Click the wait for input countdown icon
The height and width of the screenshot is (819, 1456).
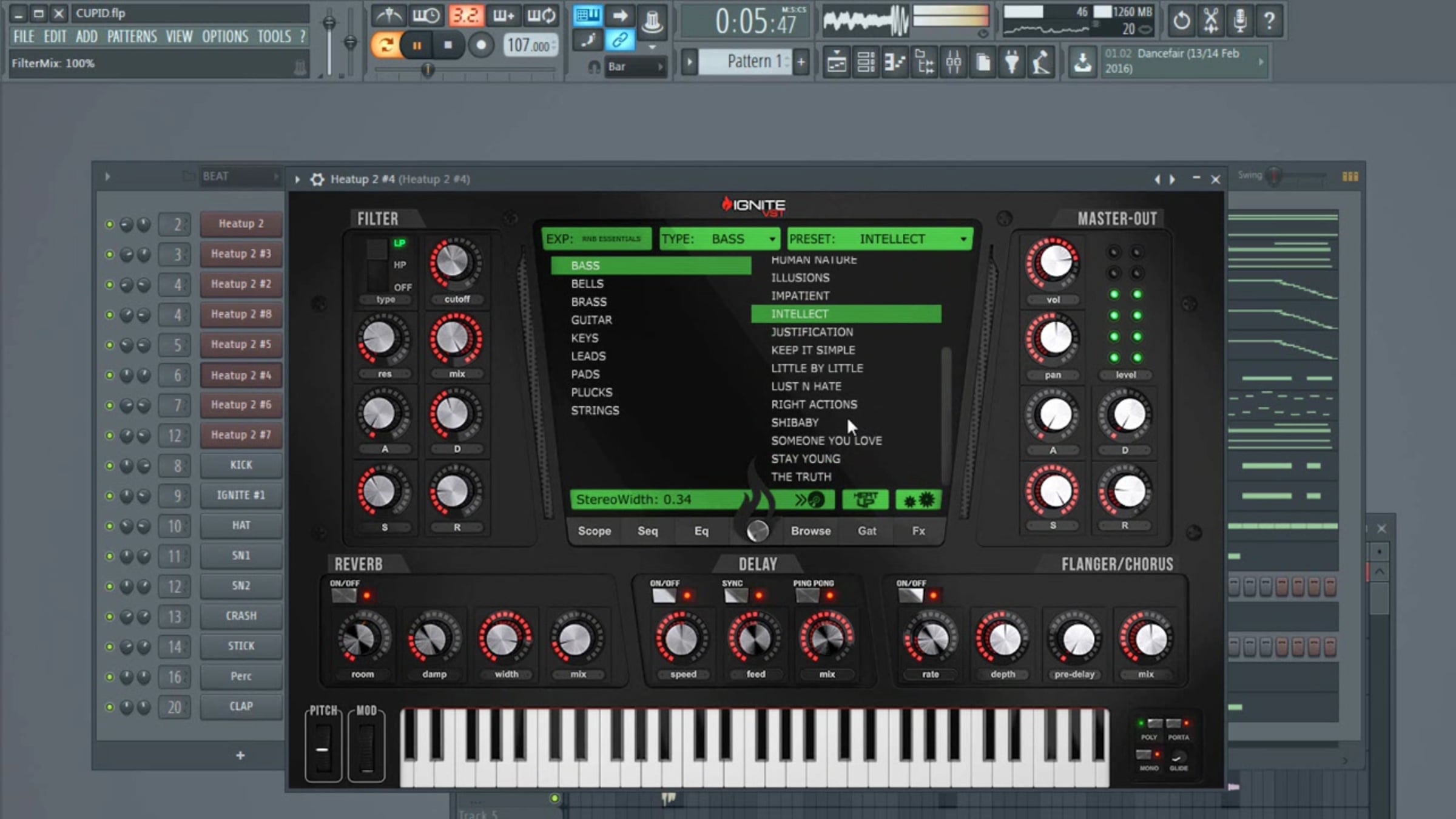pyautogui.click(x=426, y=15)
